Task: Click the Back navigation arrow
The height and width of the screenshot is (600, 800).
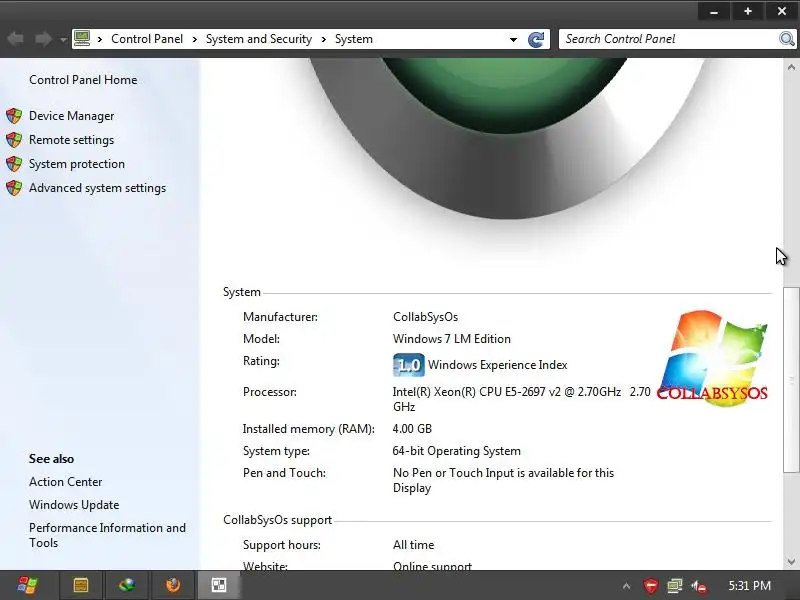Action: click(15, 39)
